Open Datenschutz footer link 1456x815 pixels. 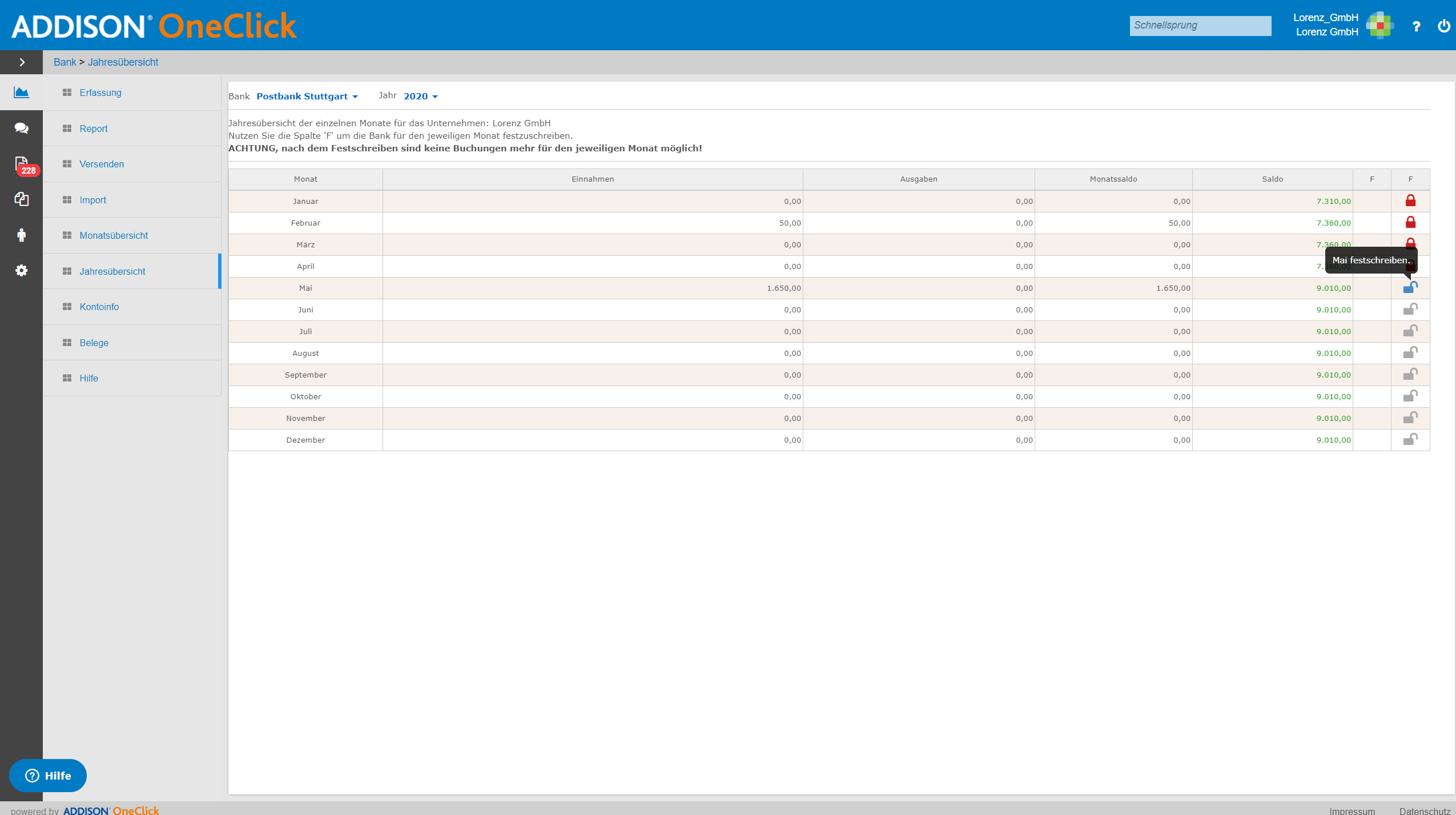(x=1425, y=810)
